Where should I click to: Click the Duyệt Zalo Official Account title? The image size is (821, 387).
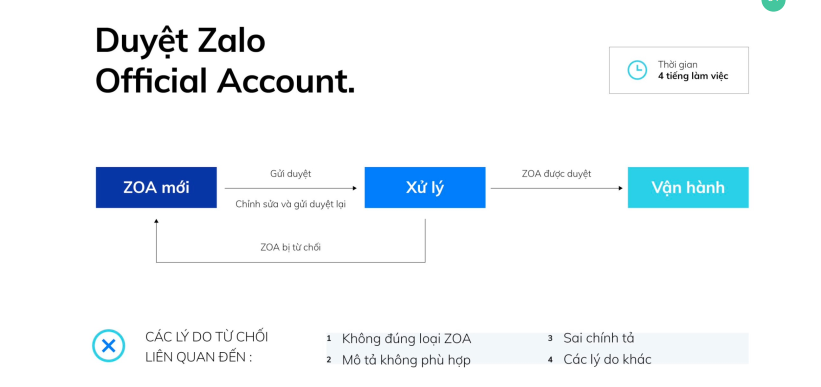[x=225, y=61]
